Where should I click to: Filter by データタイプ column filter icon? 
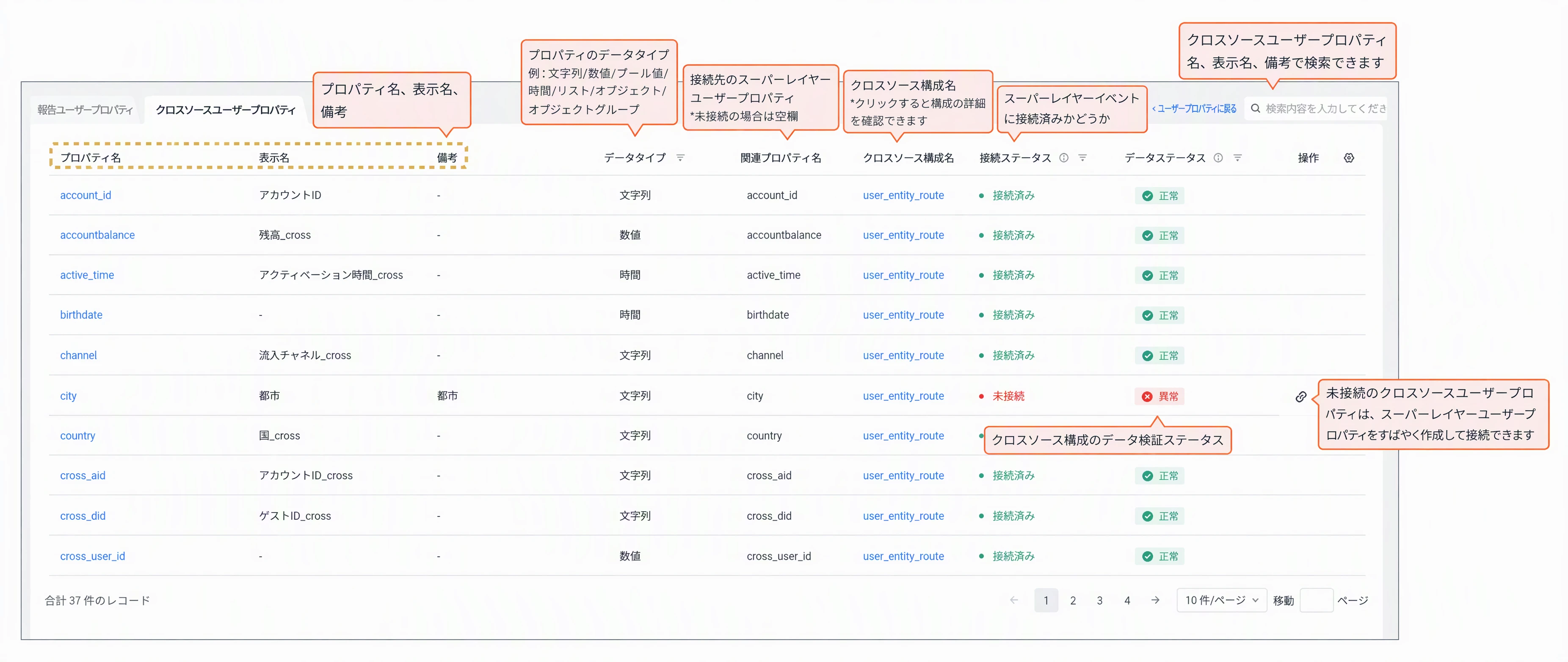click(x=681, y=157)
